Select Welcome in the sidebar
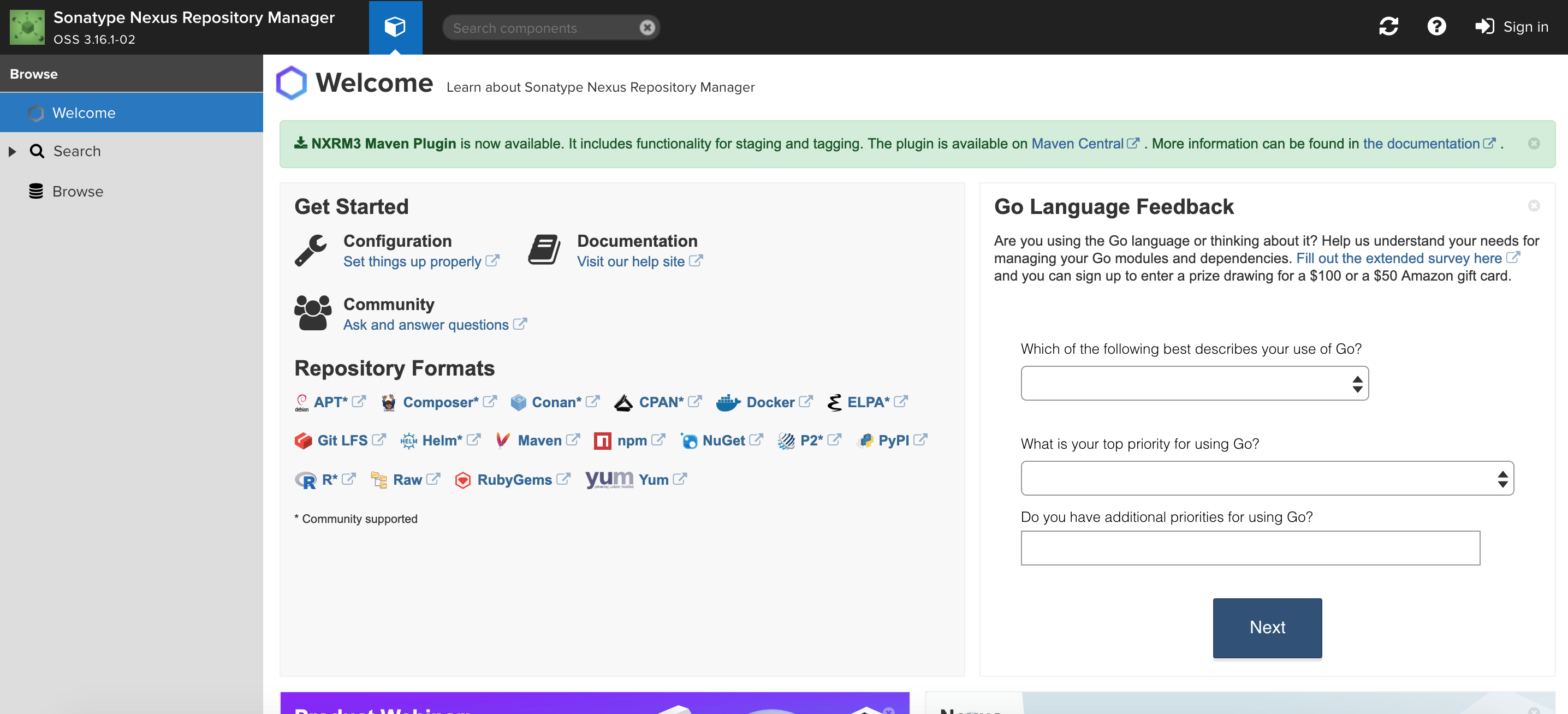This screenshot has height=714, width=1568. (84, 113)
